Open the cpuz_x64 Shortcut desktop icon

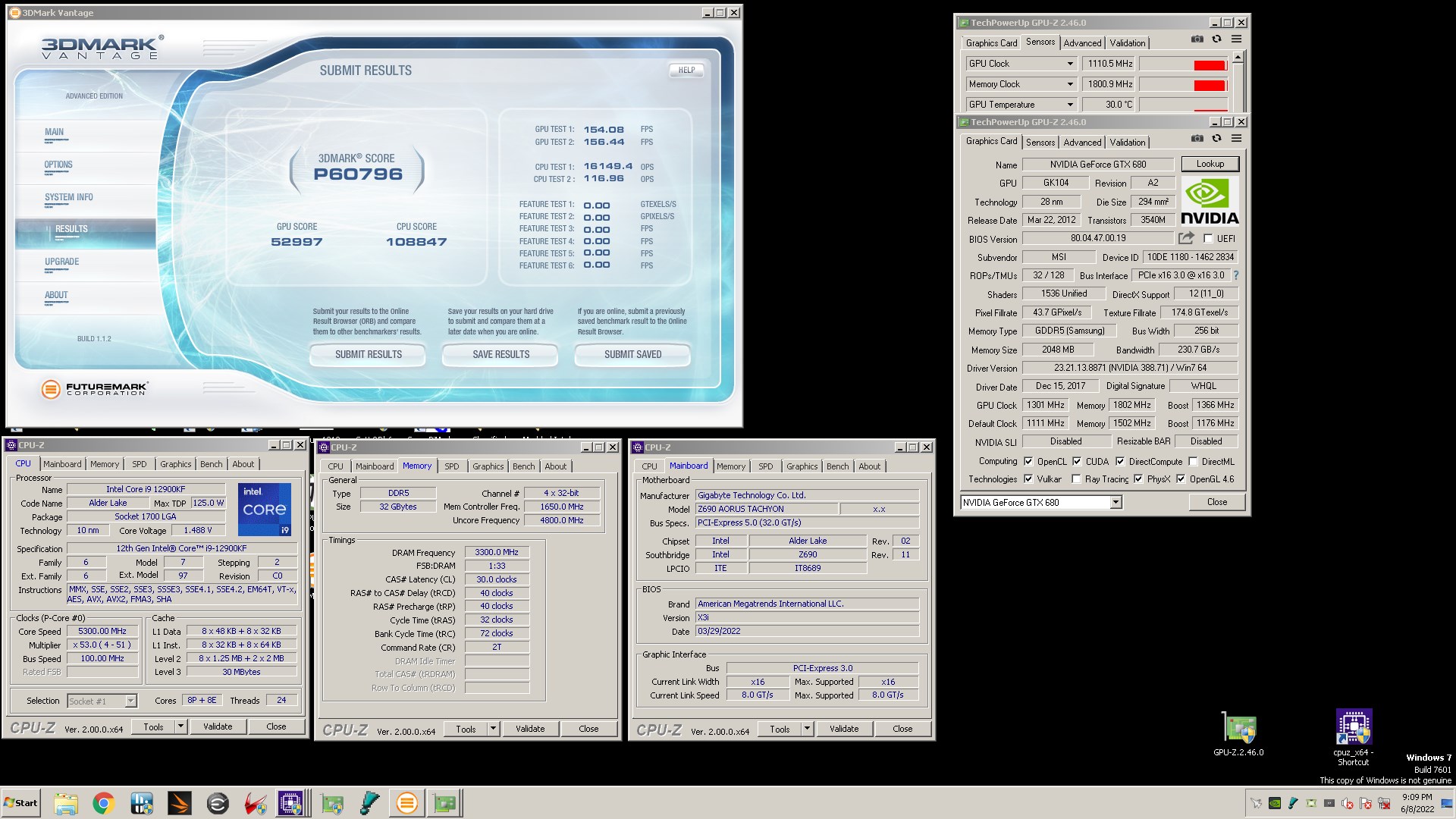click(1354, 737)
